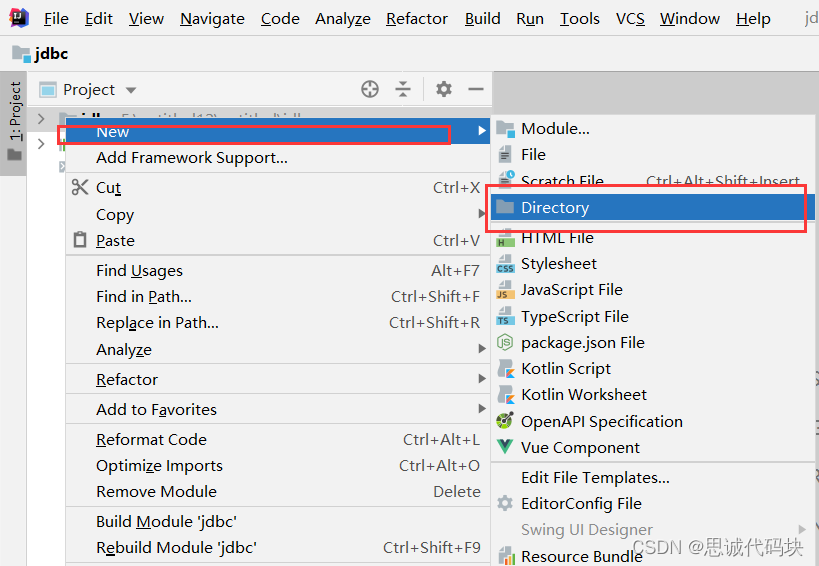This screenshot has height=566, width=819.
Task: Select New in the context menu
Action: 277,131
